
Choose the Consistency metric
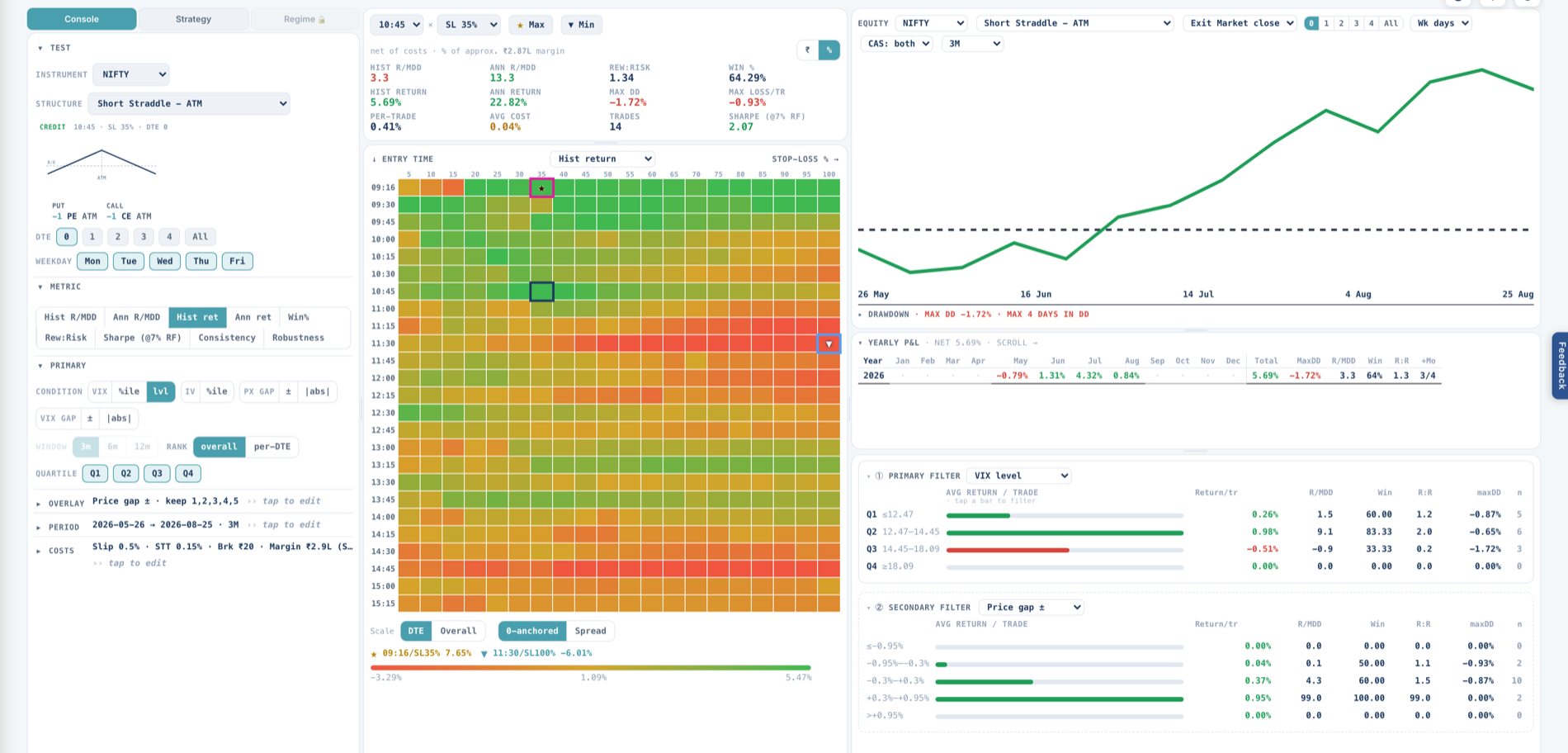(x=227, y=338)
